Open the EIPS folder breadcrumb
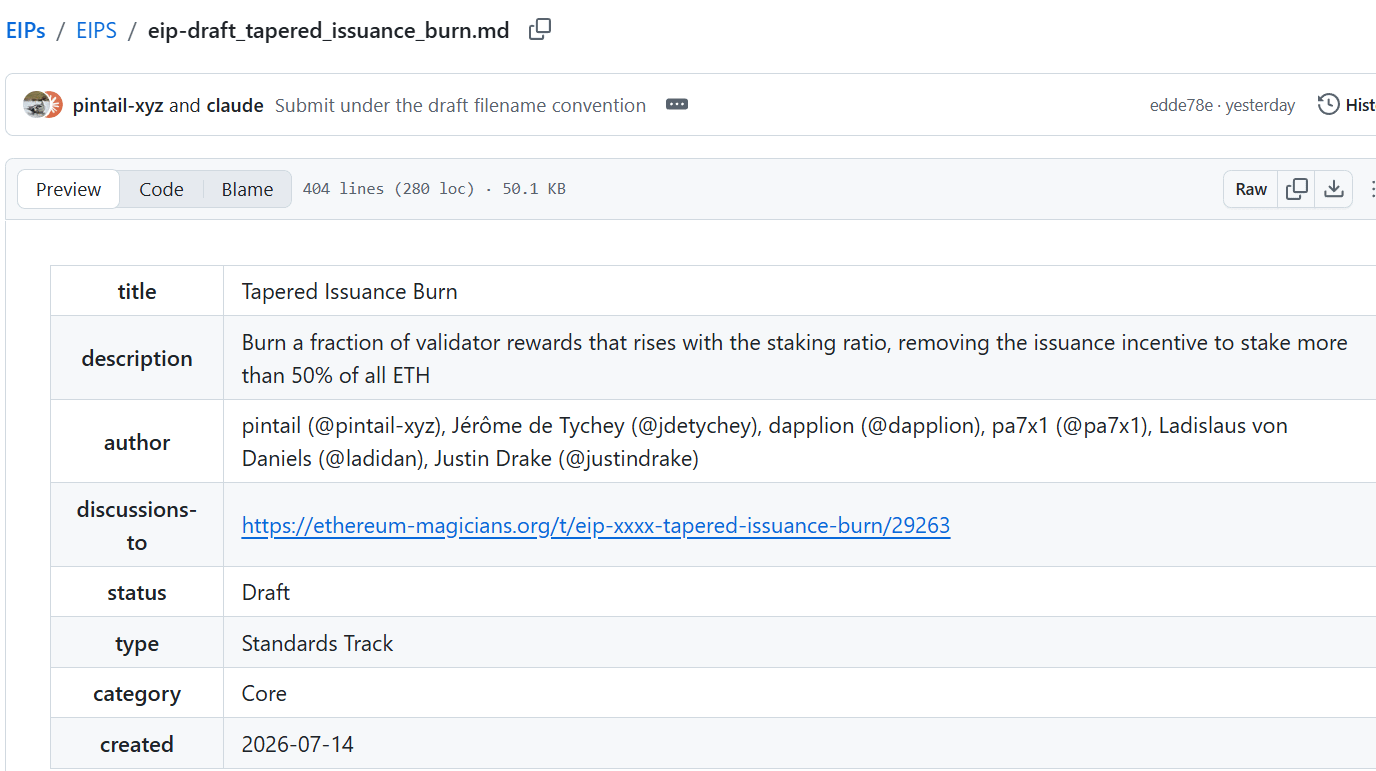The height and width of the screenshot is (771, 1376). coord(96,30)
